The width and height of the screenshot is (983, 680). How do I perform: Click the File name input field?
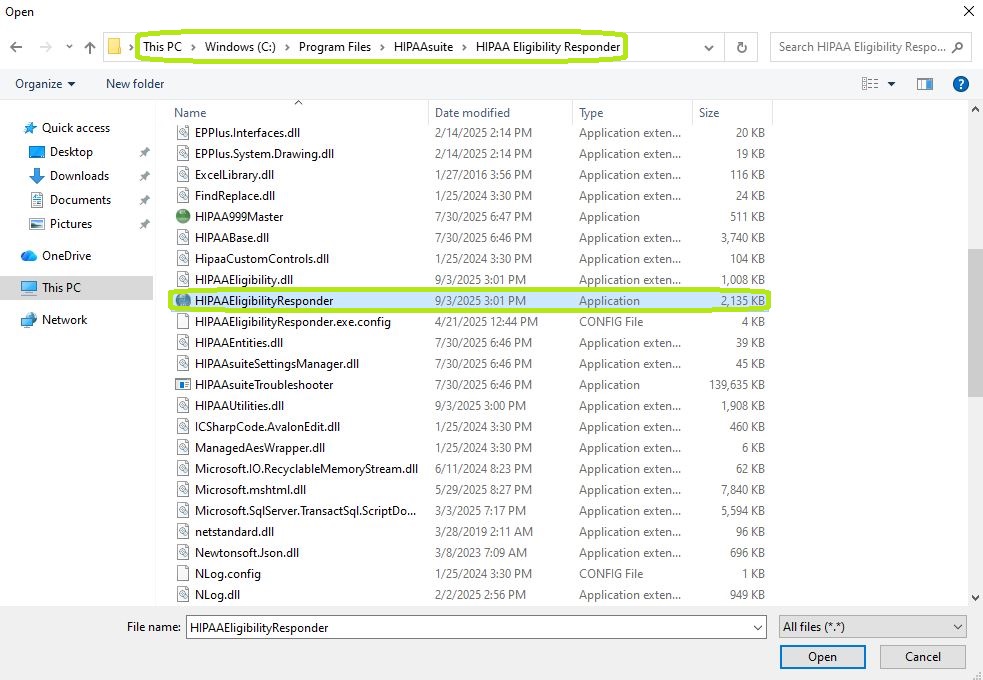coord(468,627)
